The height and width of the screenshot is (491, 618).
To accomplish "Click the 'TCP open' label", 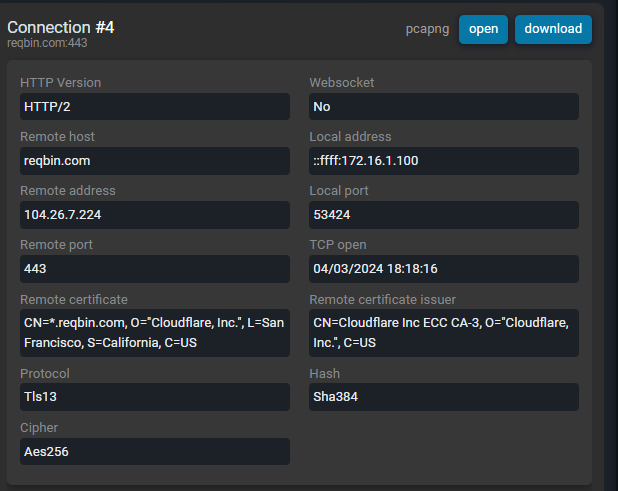I will [338, 245].
